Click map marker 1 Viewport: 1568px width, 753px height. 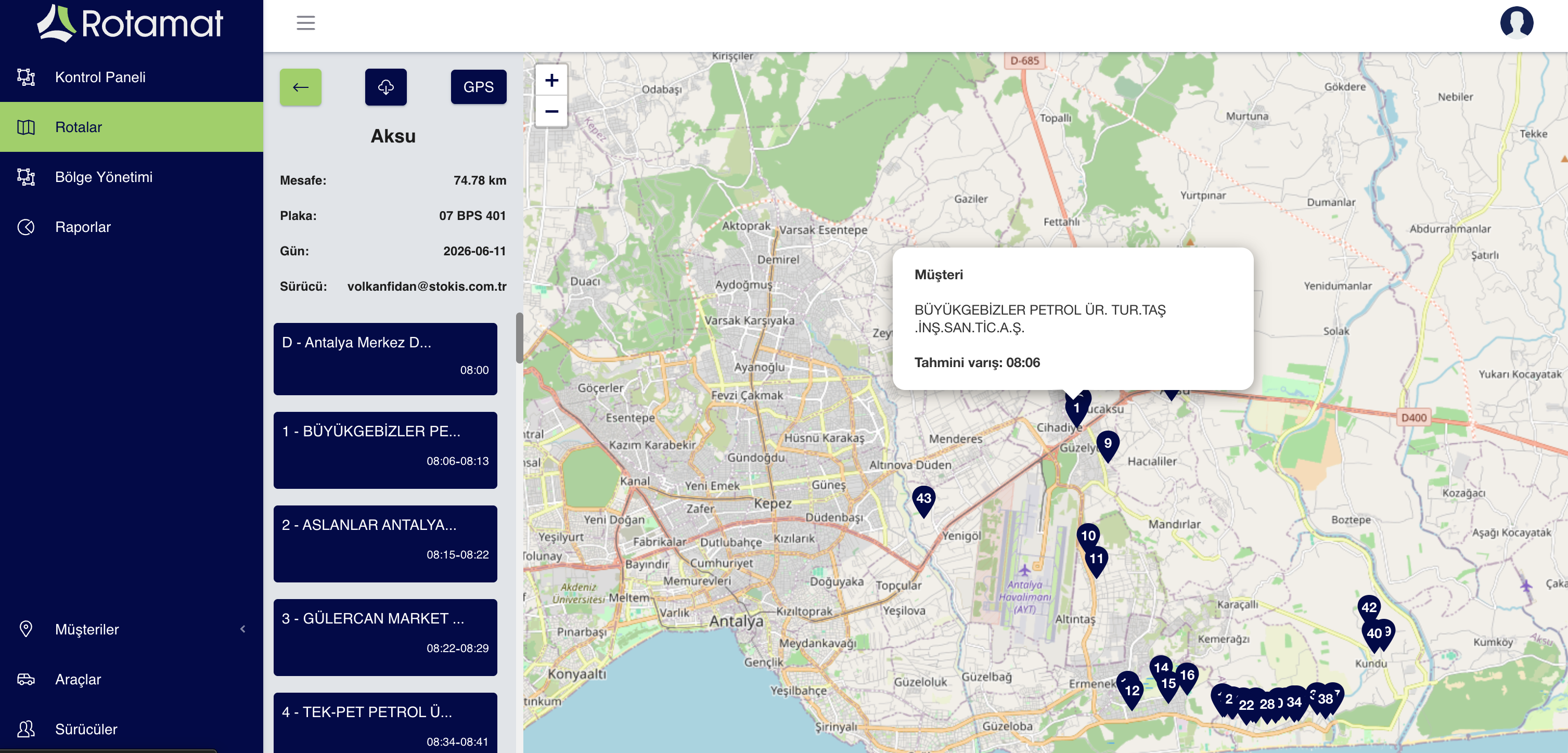click(x=1076, y=410)
